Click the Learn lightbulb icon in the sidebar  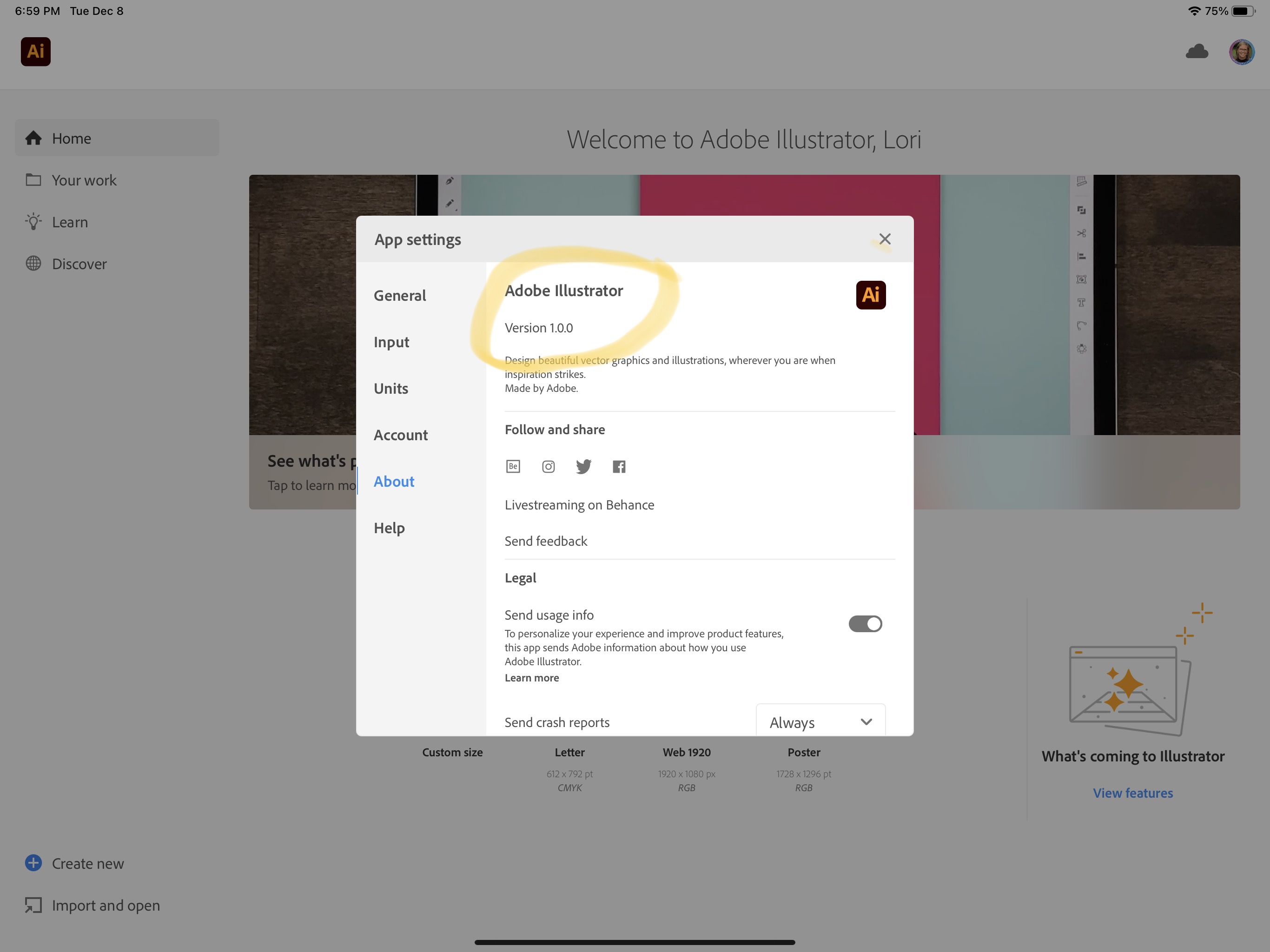pos(34,222)
